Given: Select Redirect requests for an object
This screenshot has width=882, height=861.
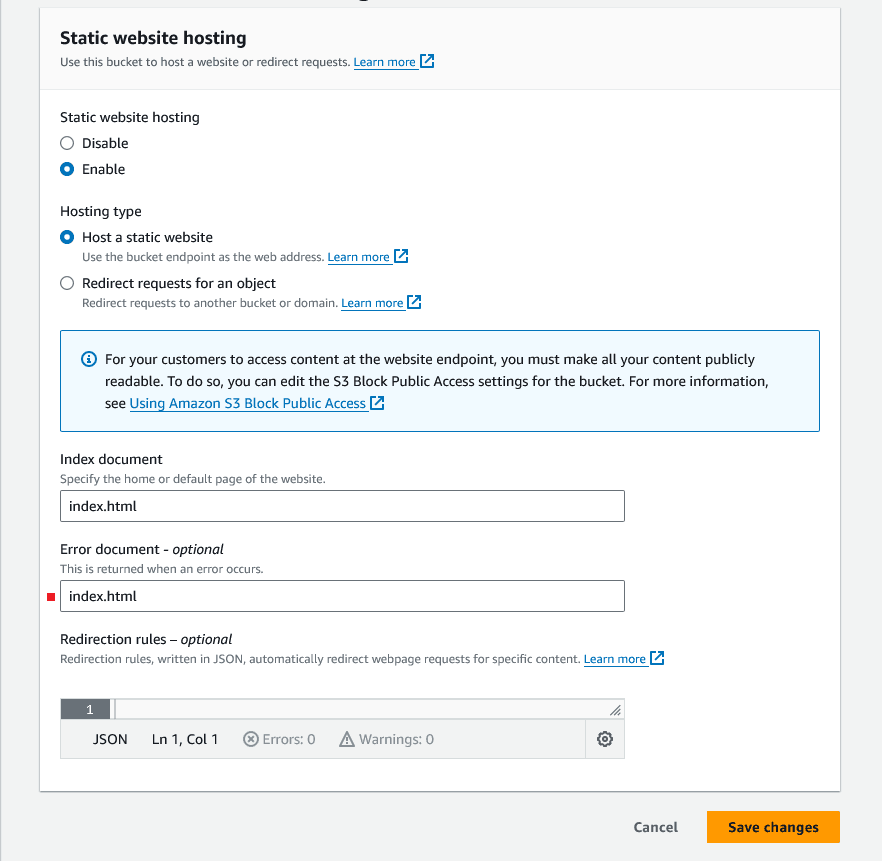Looking at the screenshot, I should point(66,283).
